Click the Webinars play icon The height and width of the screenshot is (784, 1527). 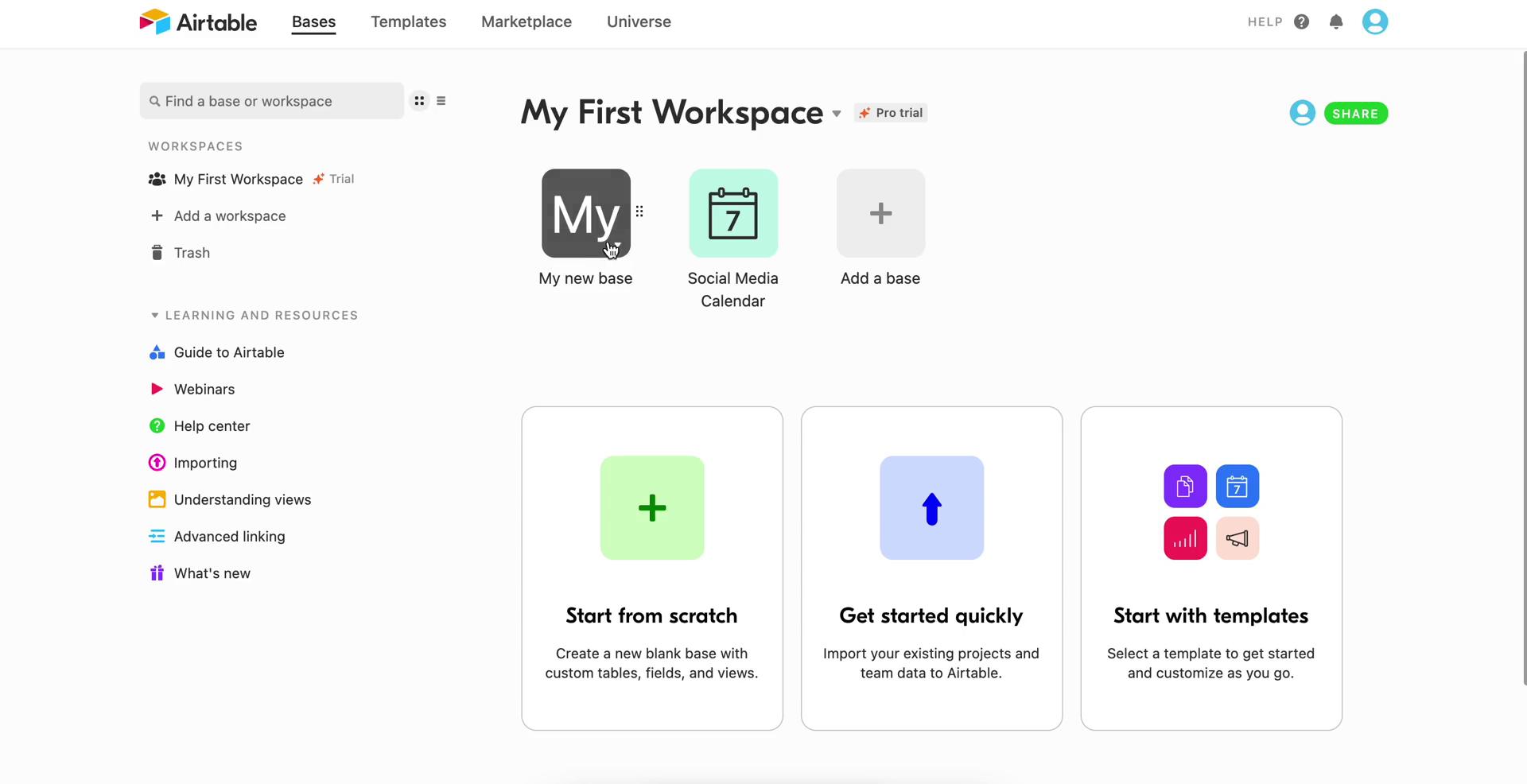coord(157,389)
